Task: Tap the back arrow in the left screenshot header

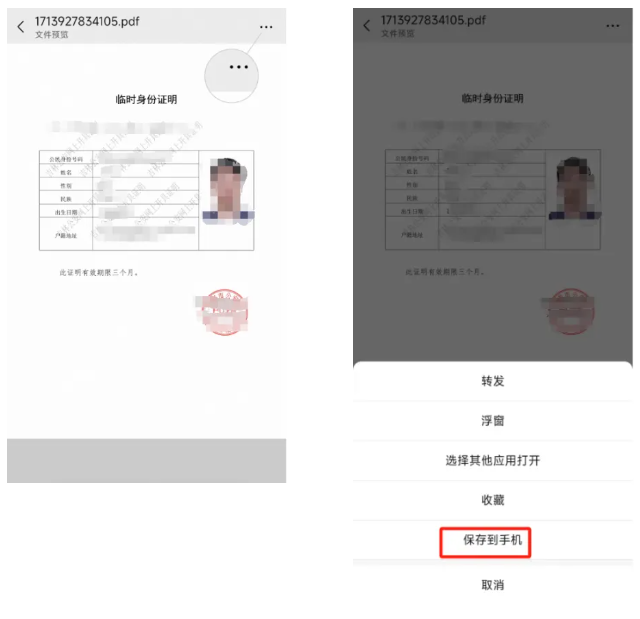Action: point(21,27)
